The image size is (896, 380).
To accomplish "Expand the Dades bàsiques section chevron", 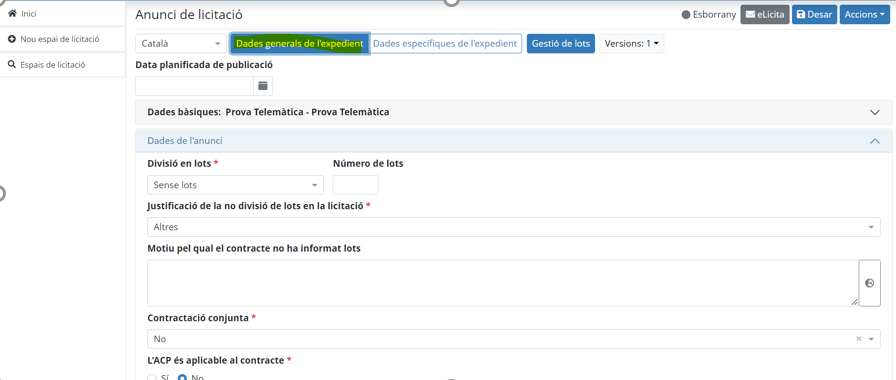I will pos(874,112).
